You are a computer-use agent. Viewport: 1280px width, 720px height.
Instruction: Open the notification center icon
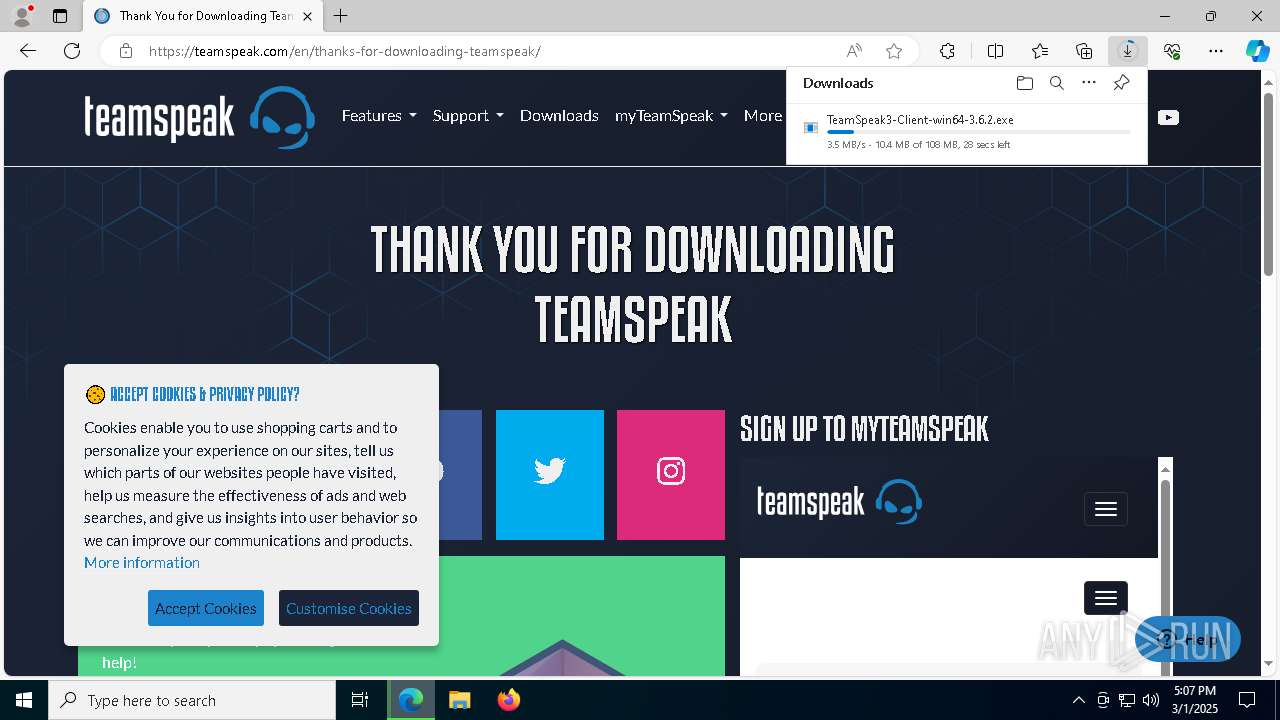[x=1247, y=700]
